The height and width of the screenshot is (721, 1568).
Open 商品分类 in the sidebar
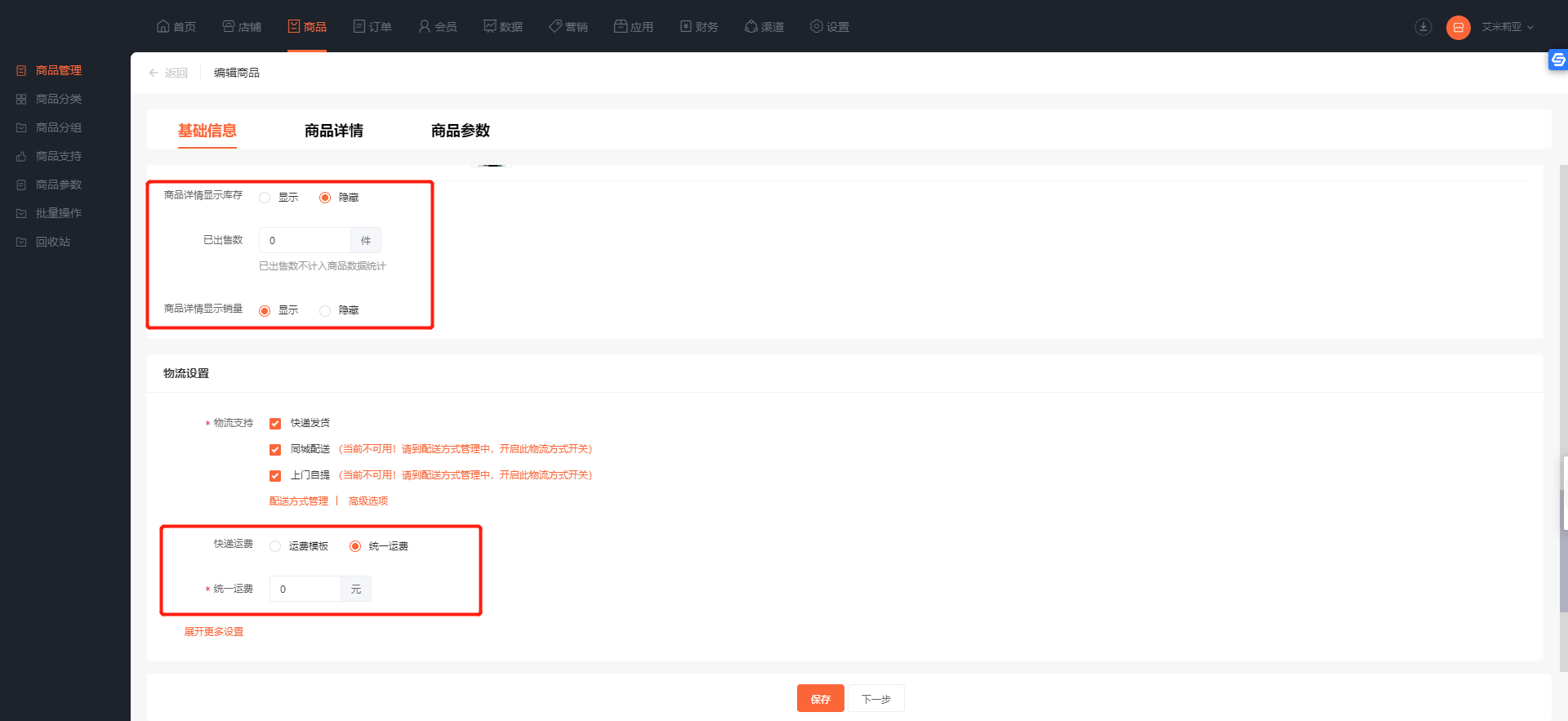[x=59, y=99]
